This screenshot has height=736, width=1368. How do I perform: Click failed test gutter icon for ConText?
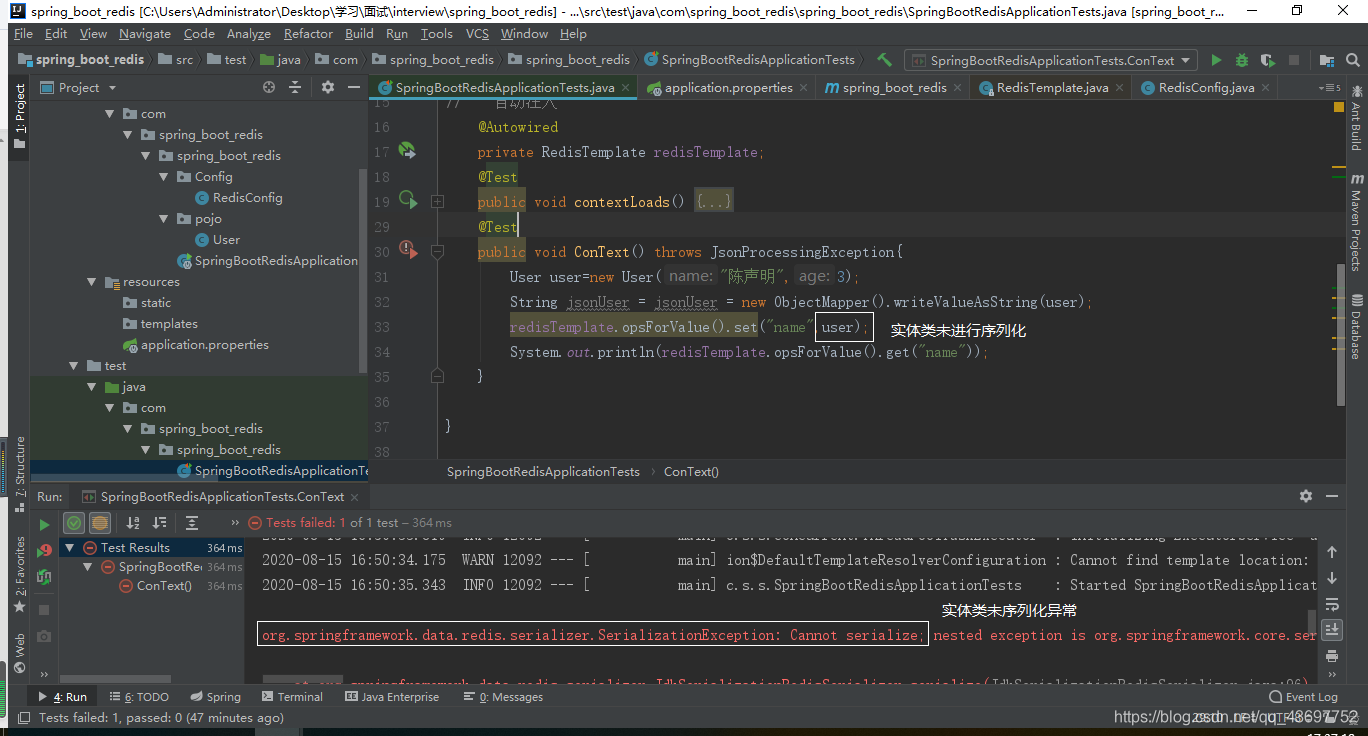(408, 249)
